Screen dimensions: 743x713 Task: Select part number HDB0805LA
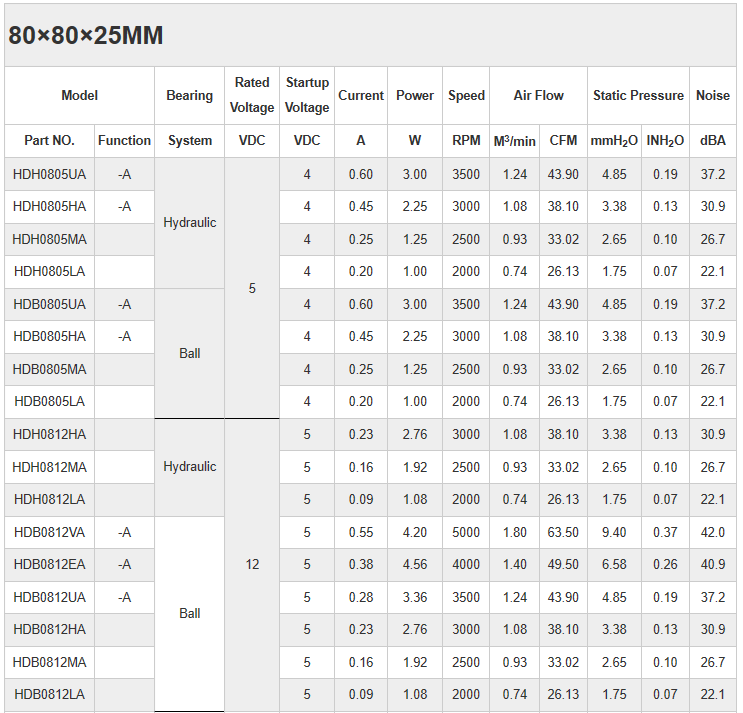(x=50, y=401)
